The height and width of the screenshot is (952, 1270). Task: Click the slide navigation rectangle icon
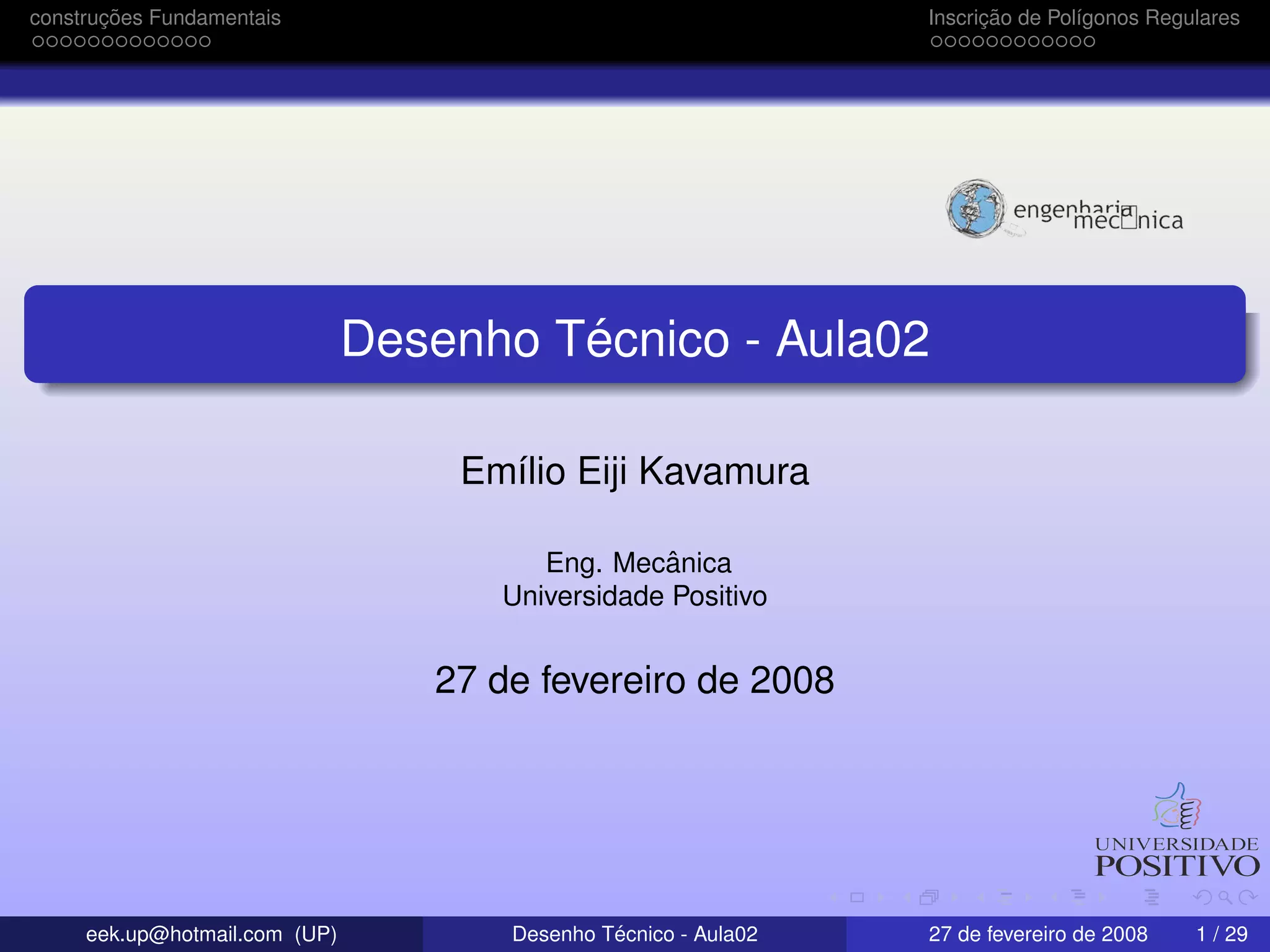tap(857, 897)
